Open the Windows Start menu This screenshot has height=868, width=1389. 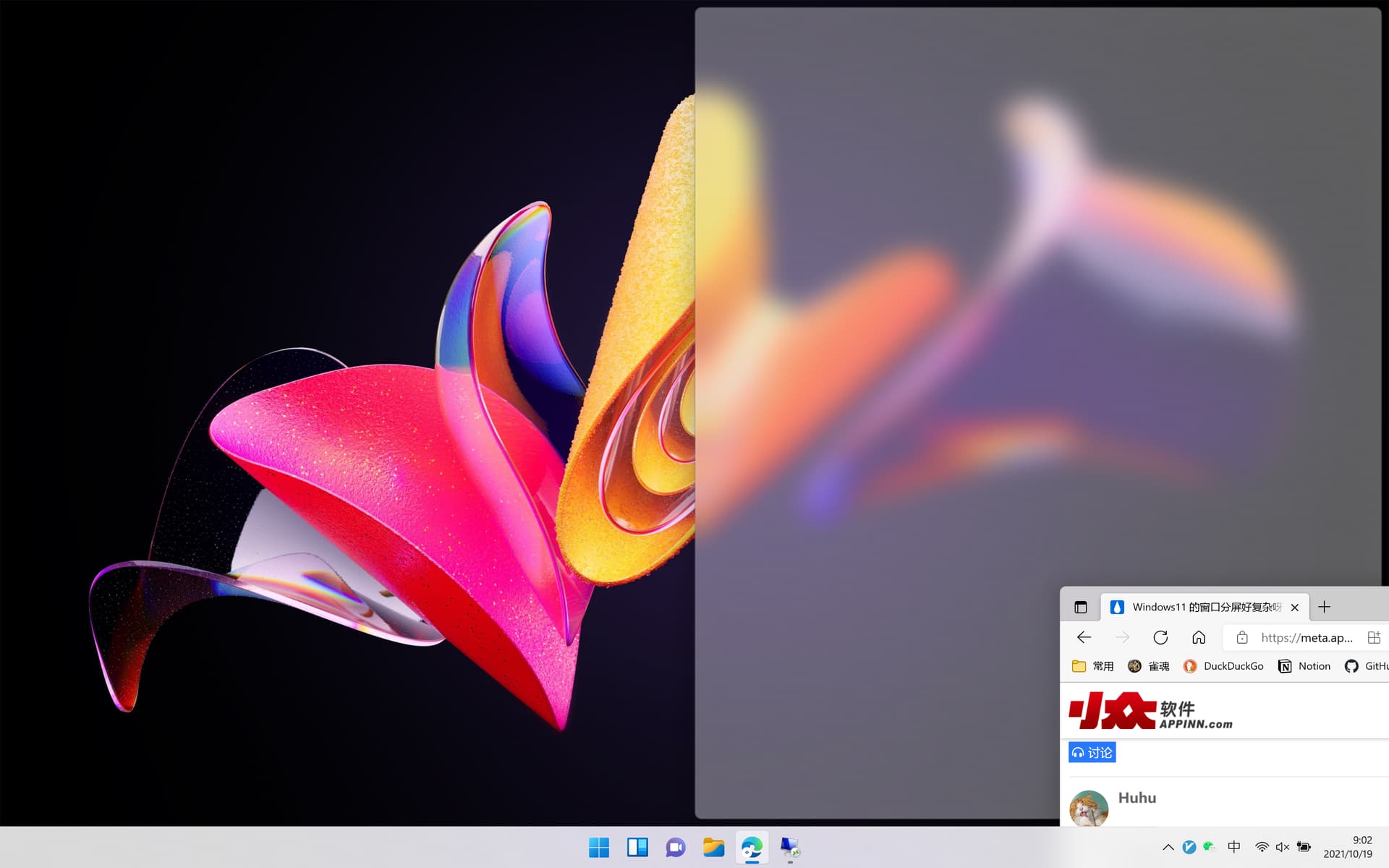click(x=599, y=847)
